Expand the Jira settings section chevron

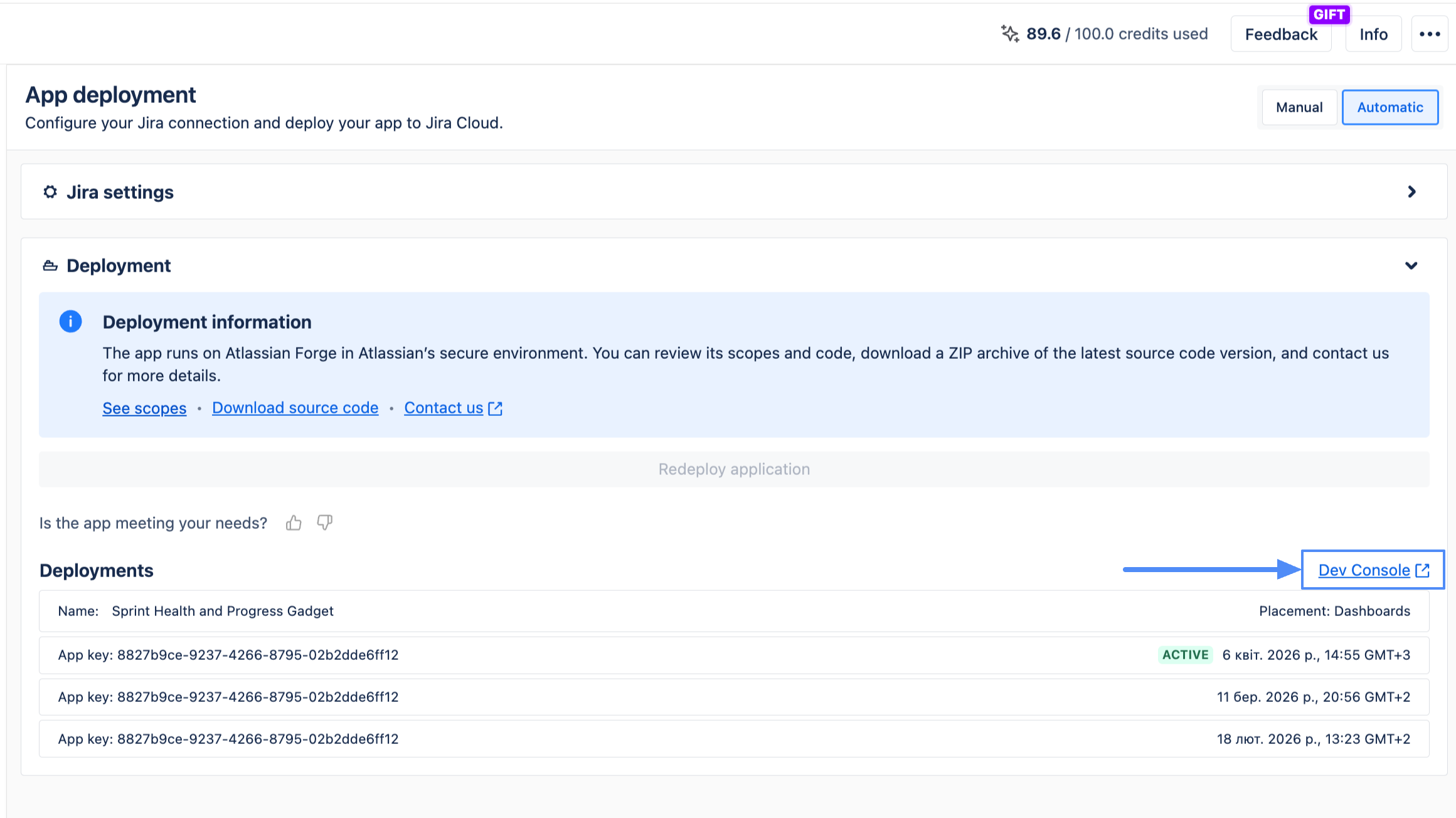pyautogui.click(x=1411, y=192)
